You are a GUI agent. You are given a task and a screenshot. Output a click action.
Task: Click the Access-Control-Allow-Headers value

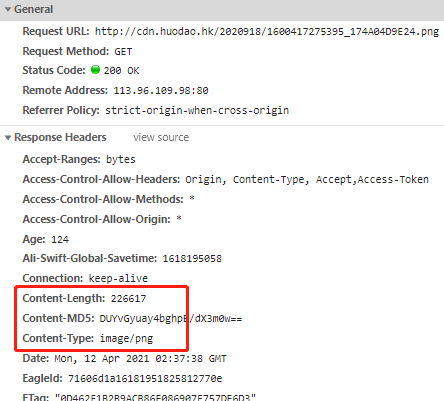click(307, 180)
